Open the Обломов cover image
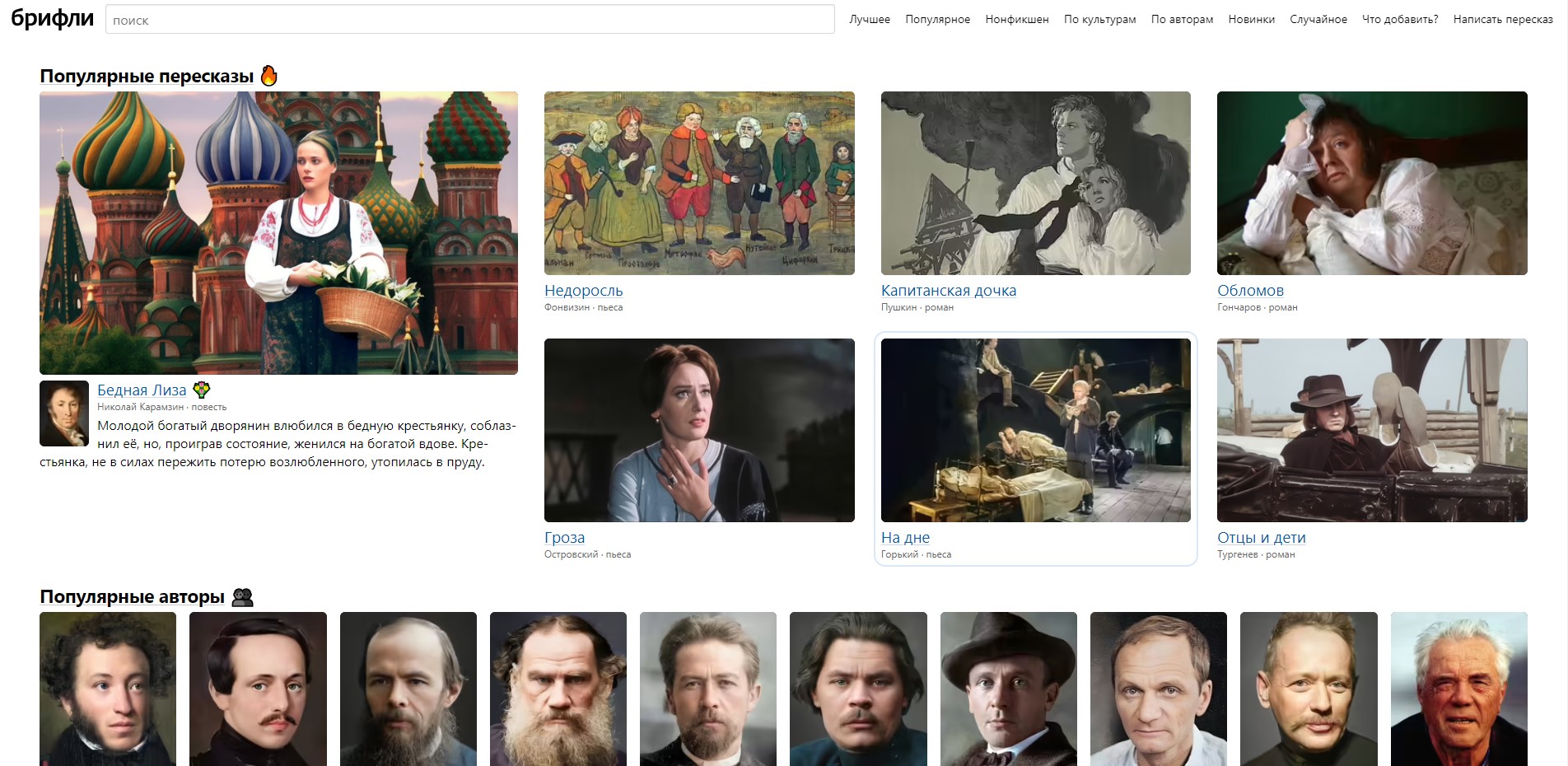The height and width of the screenshot is (766, 1568). (x=1372, y=183)
